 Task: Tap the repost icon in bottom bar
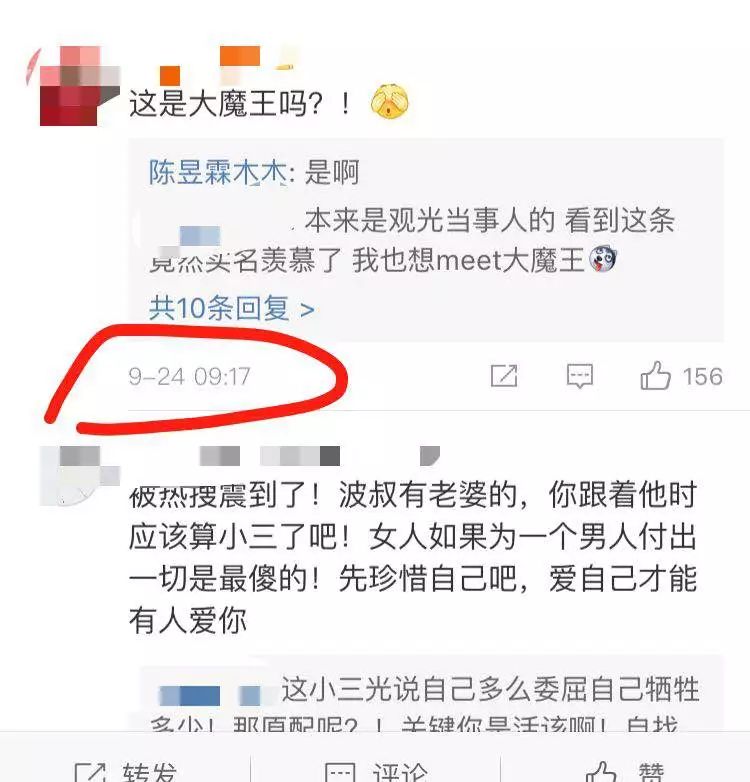90,773
